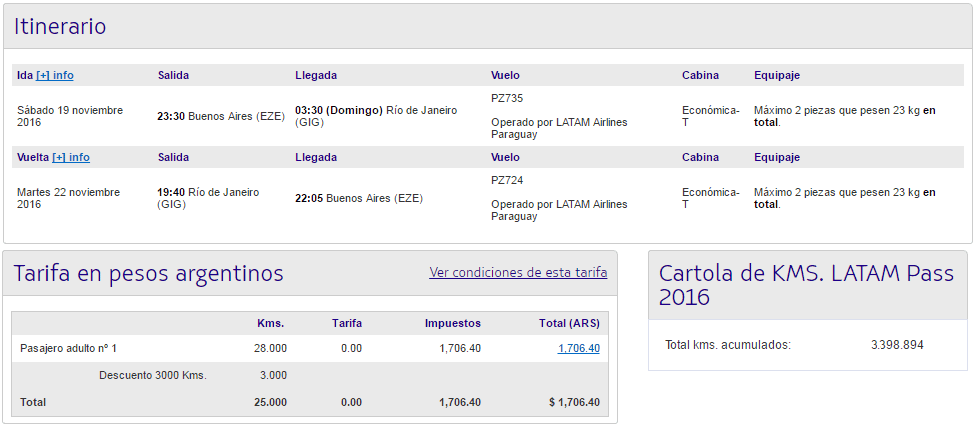Image resolution: width=977 pixels, height=425 pixels.
Task: Select the text 'Martes 22 noviembre 2016'
Action: click(x=69, y=198)
